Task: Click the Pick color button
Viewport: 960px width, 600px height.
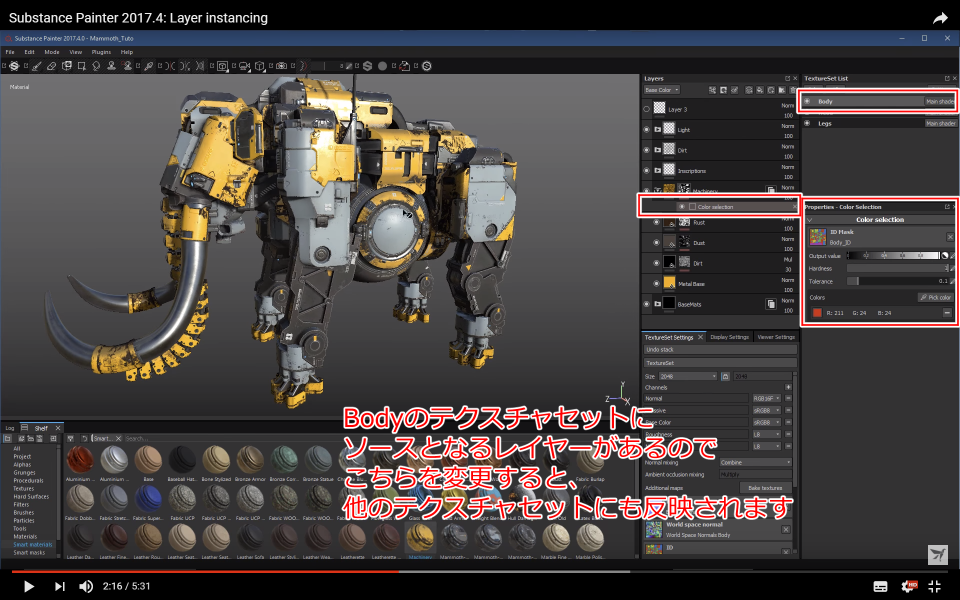Action: point(935,298)
